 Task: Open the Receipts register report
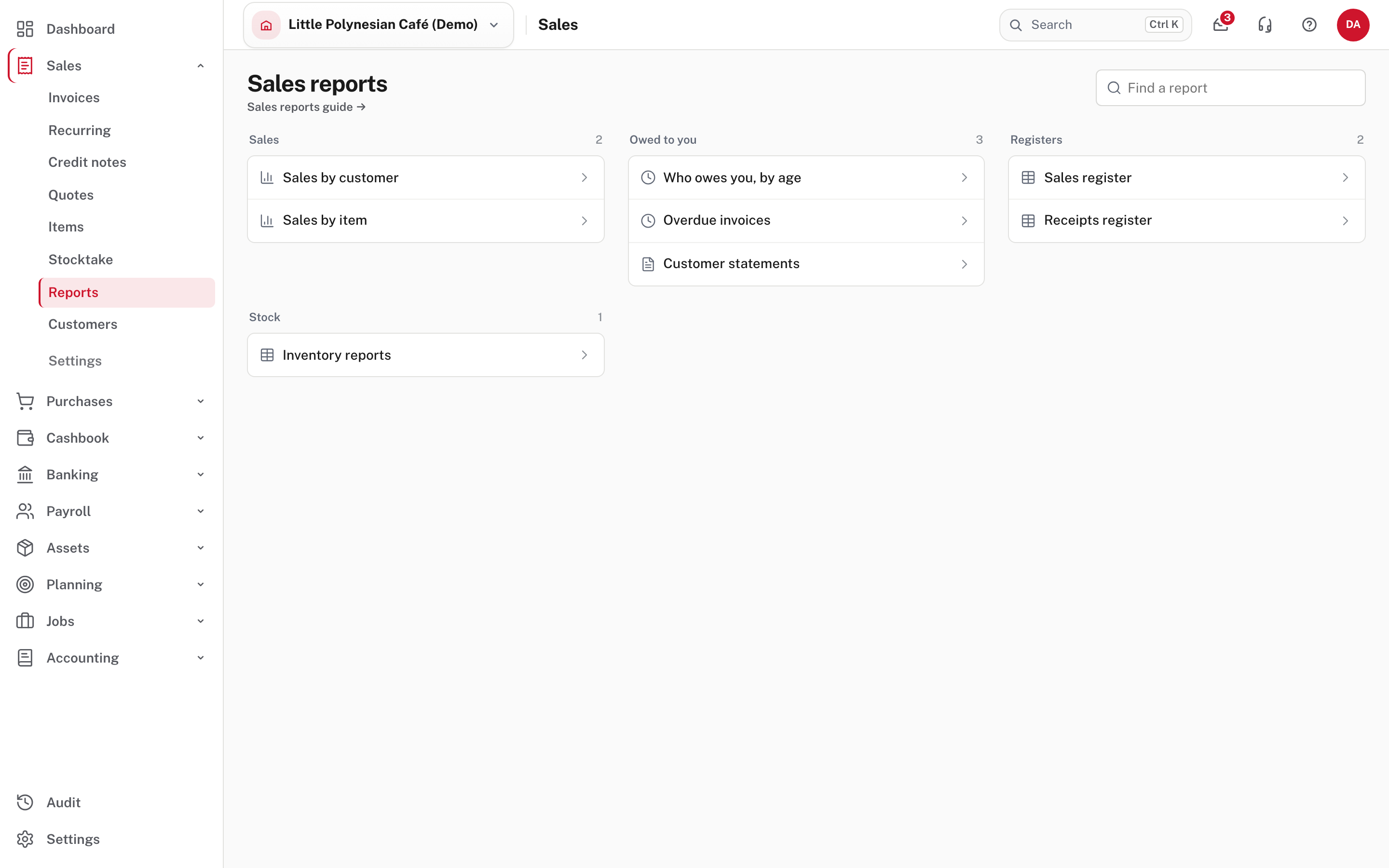tap(1186, 220)
